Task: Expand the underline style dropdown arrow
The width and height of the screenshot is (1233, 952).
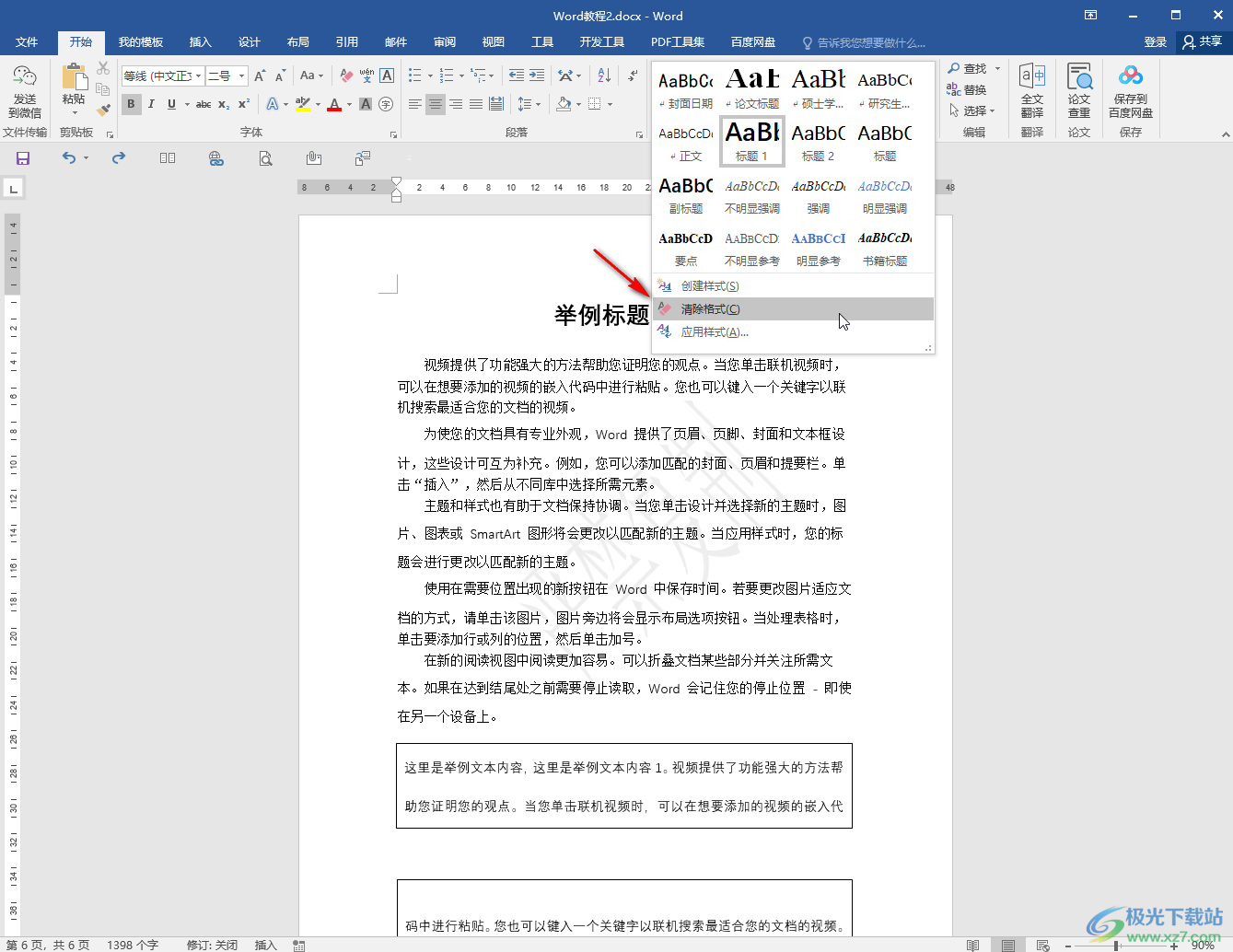Action: click(x=187, y=104)
